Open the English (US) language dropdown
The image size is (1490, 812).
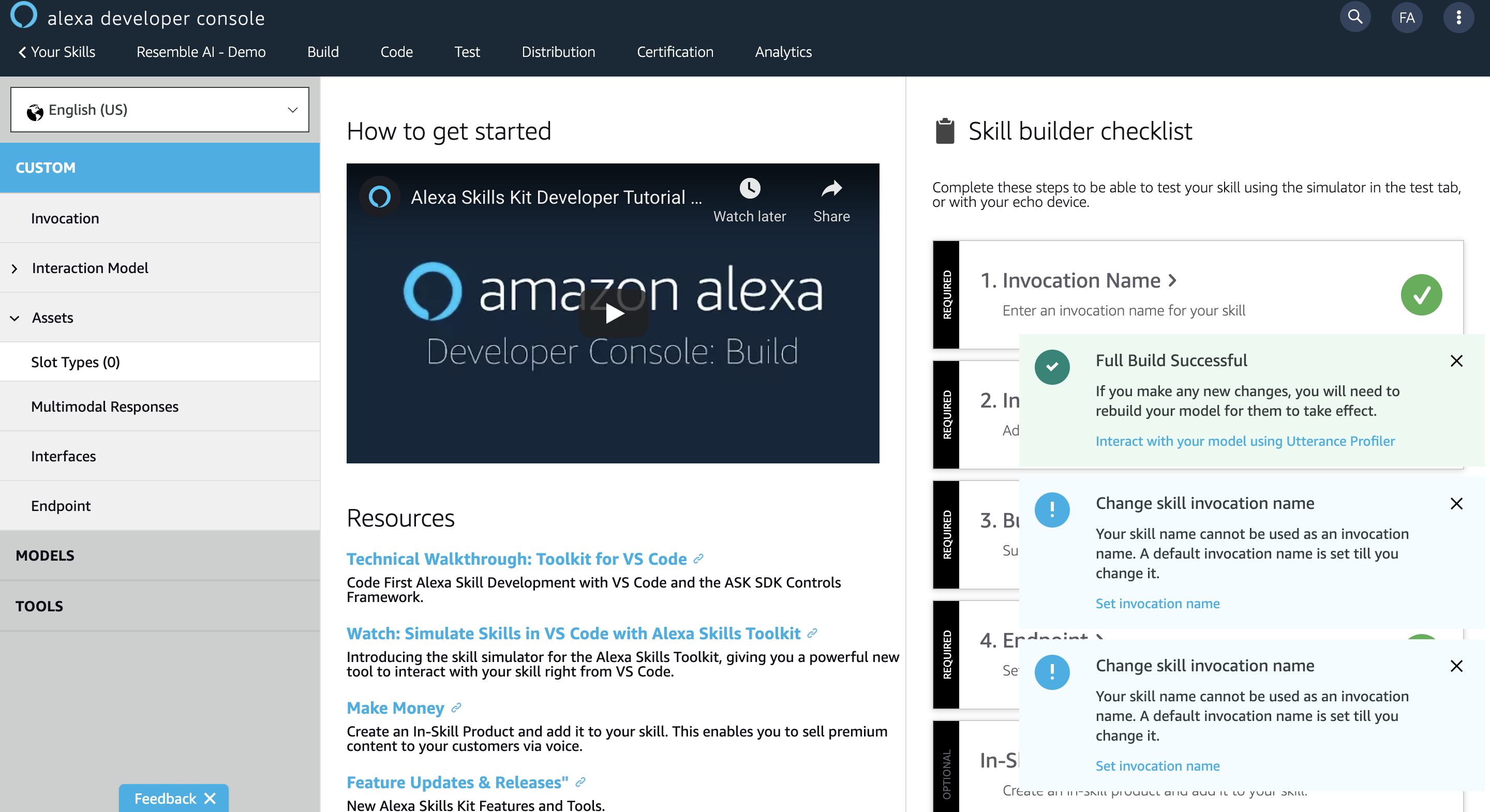click(160, 109)
